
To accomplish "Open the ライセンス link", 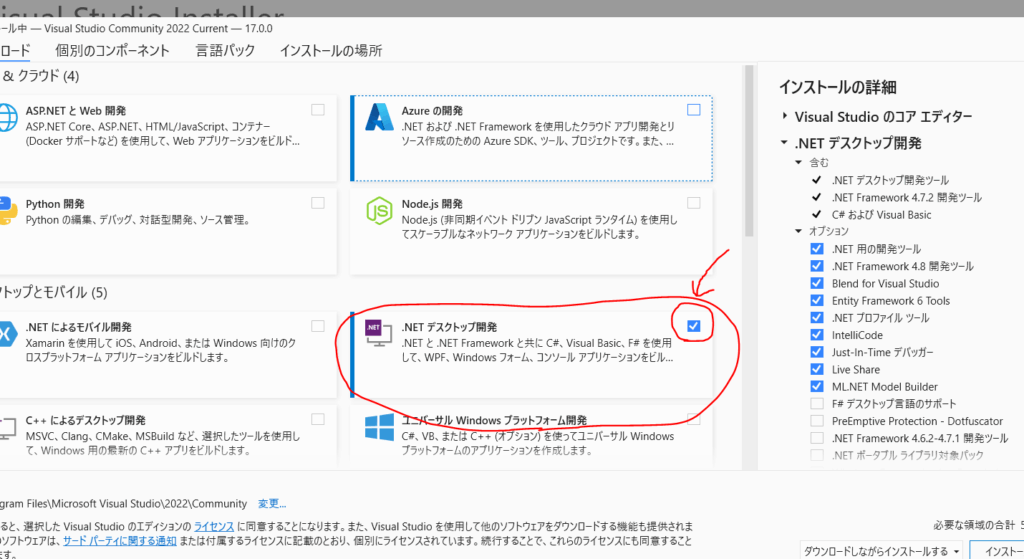I will (x=214, y=525).
